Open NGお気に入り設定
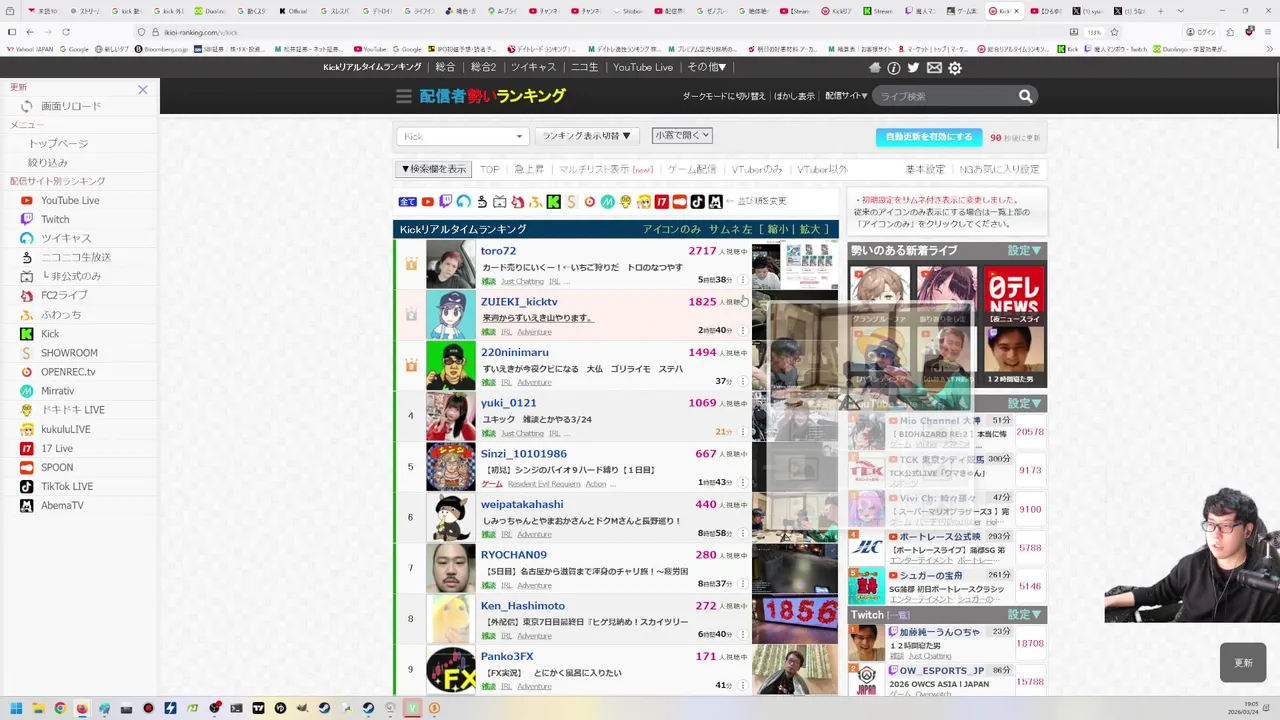Screen dimensions: 1280x720 (999, 169)
